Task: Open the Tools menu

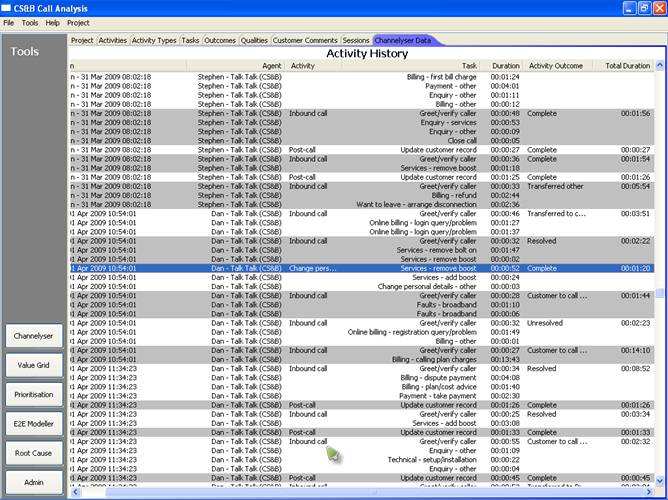Action: [30, 22]
